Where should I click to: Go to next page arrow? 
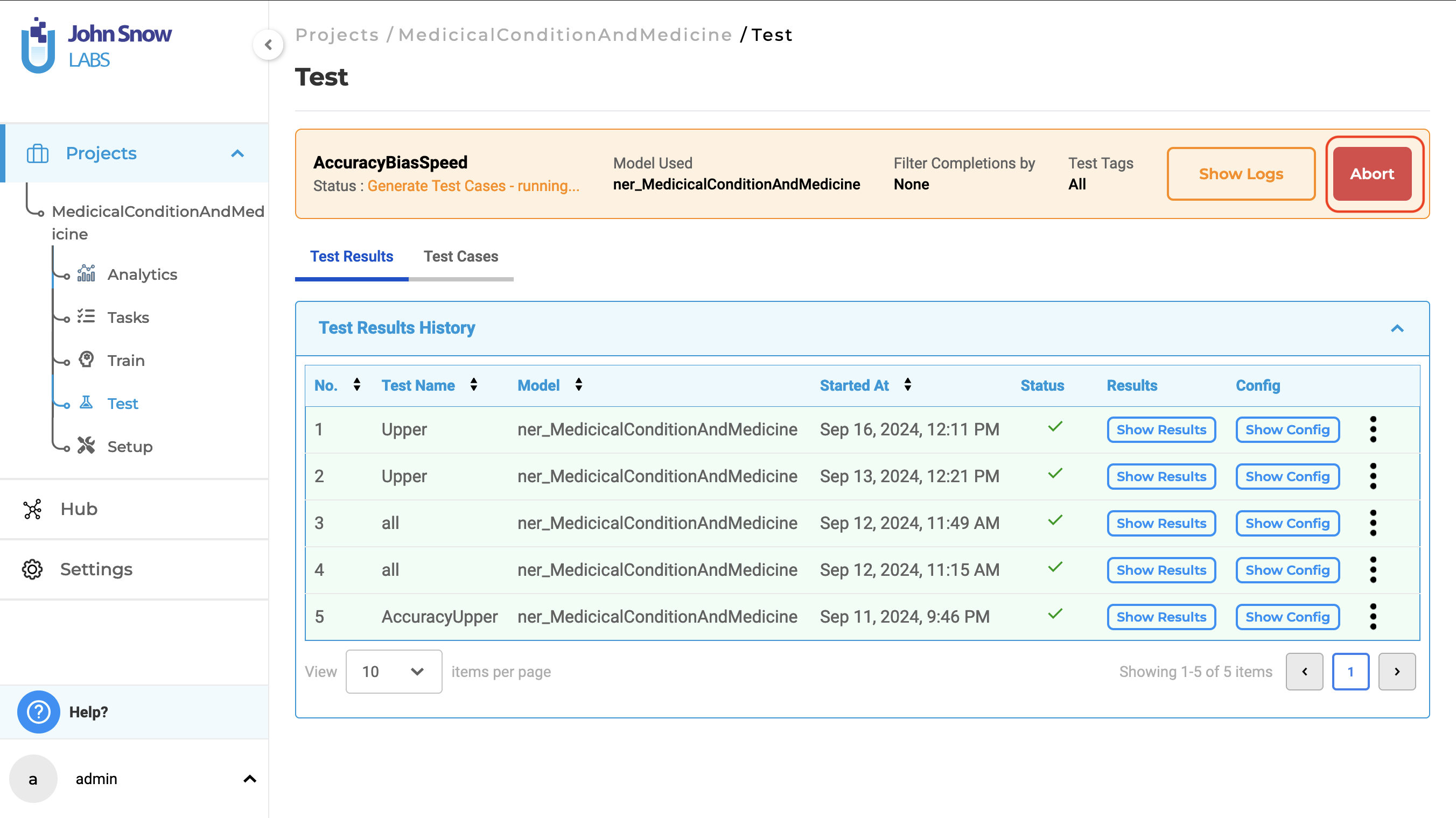(1397, 671)
